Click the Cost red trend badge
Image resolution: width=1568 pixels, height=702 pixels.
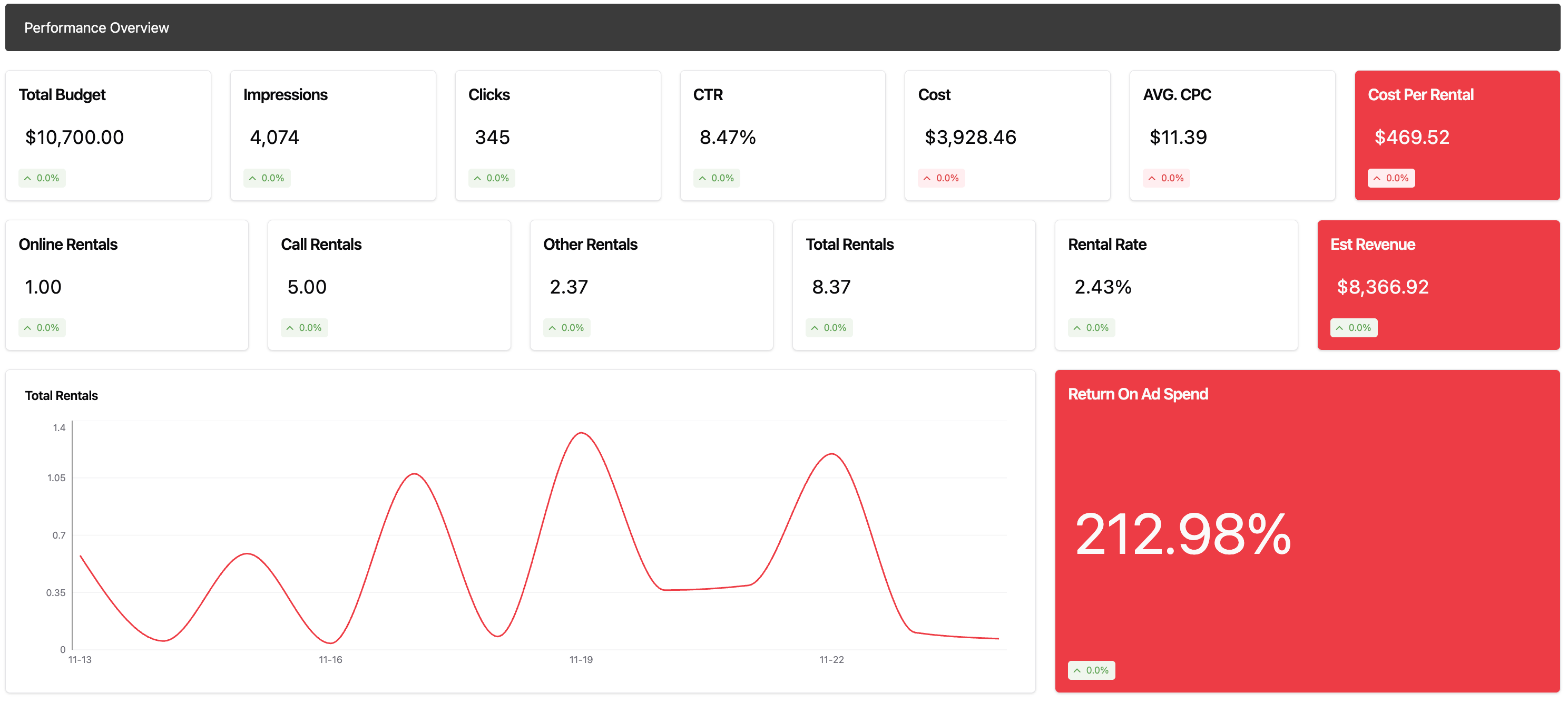tap(941, 178)
